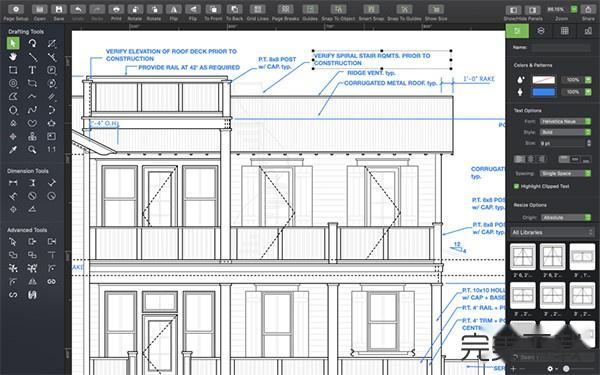The height and width of the screenshot is (375, 600).
Task: Toggle the left Show/Hide Panels button
Action: [514, 10]
